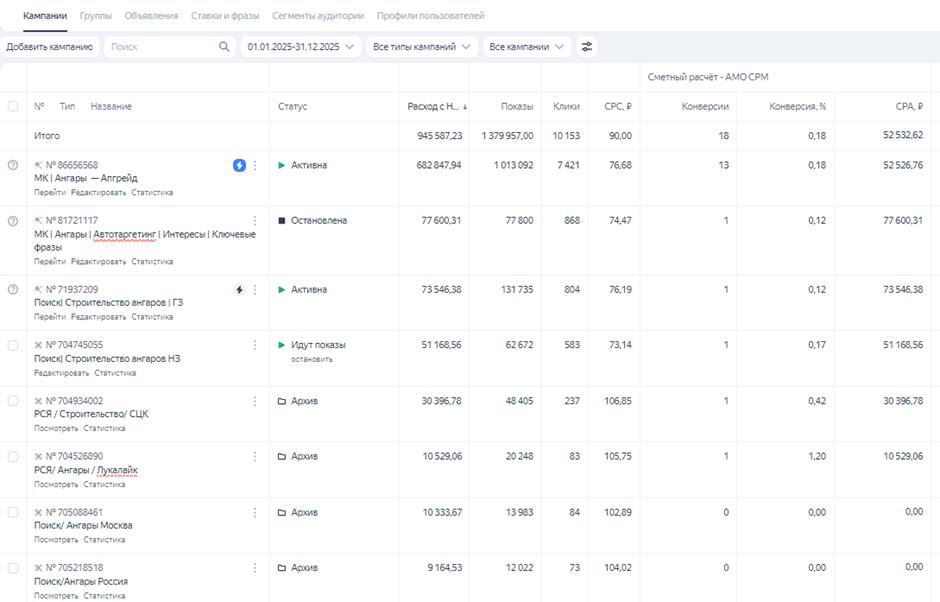Click the filter settings icon in toolbar

587,47
